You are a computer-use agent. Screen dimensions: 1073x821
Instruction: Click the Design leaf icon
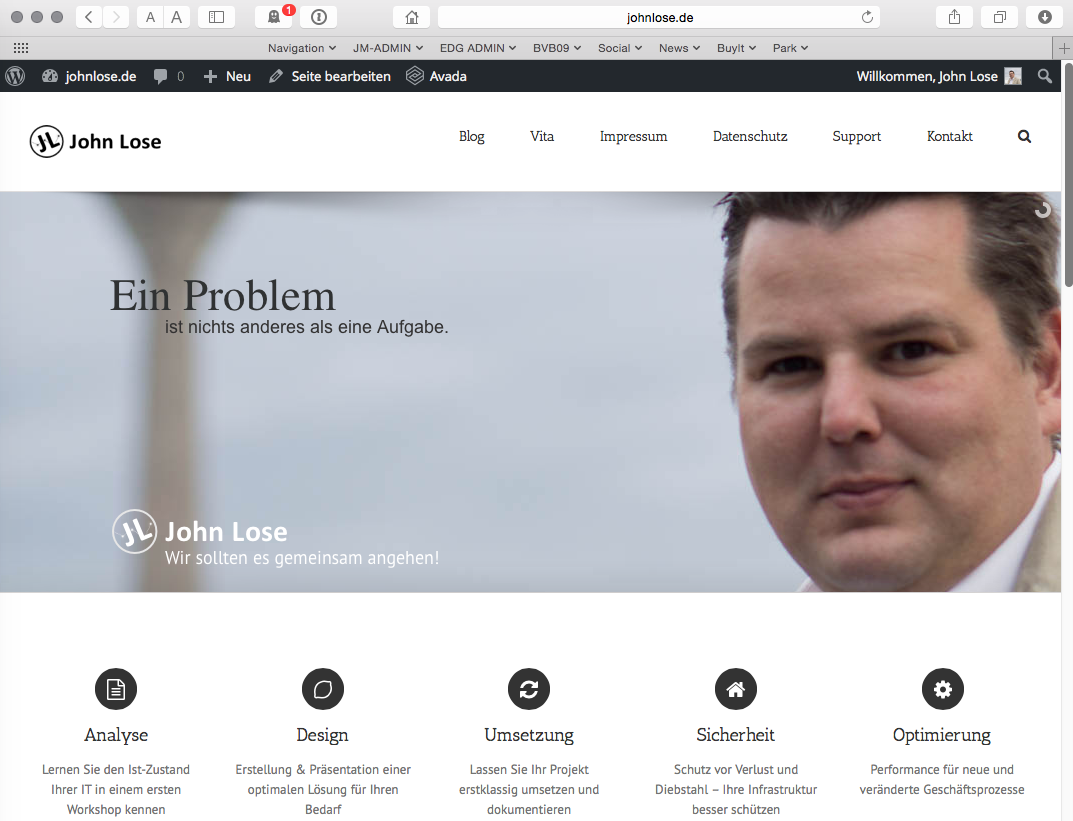[x=323, y=689]
